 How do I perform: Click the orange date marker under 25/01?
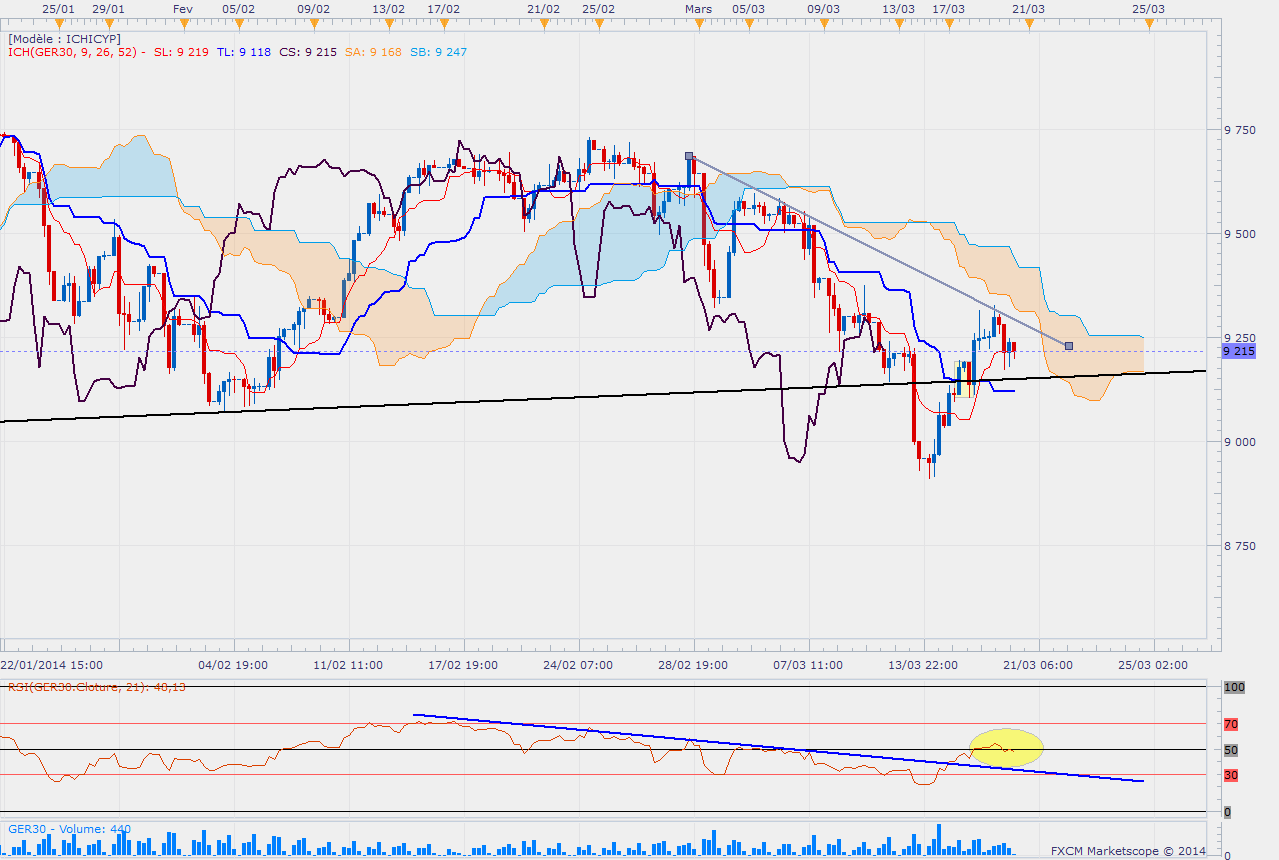point(60,21)
